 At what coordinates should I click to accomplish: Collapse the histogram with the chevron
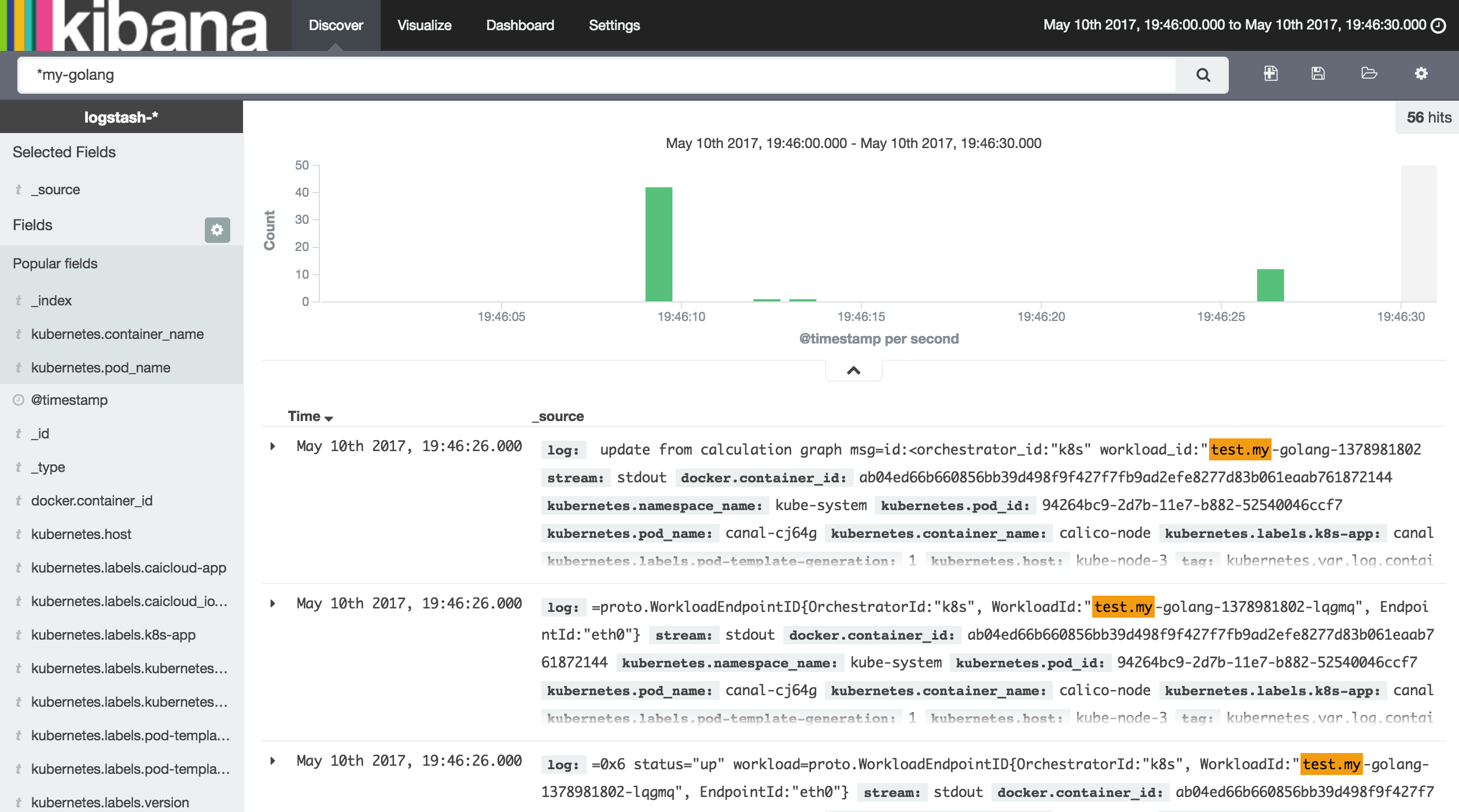(853, 371)
